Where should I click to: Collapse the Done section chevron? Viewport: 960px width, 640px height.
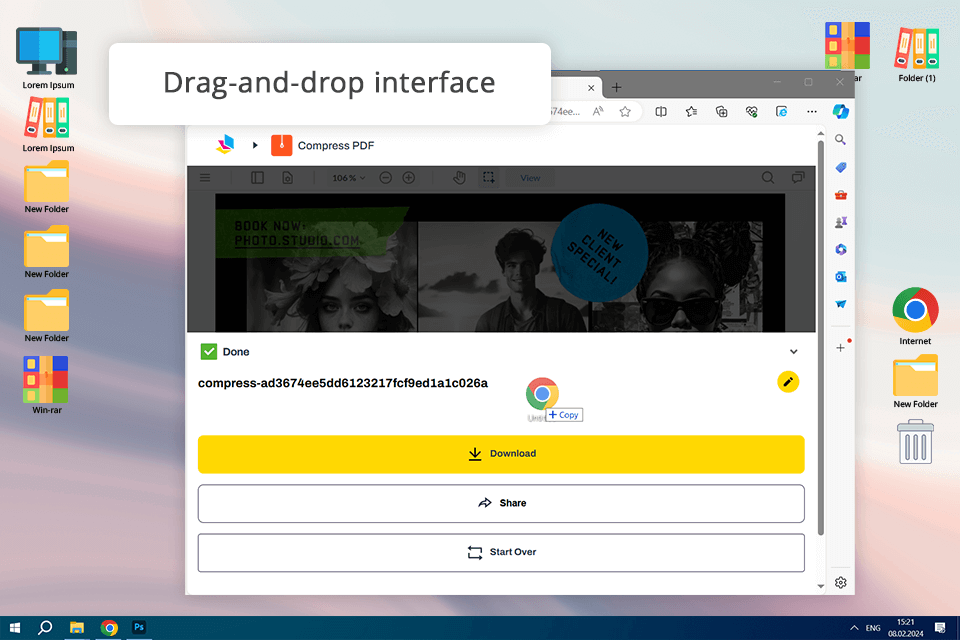pos(793,352)
